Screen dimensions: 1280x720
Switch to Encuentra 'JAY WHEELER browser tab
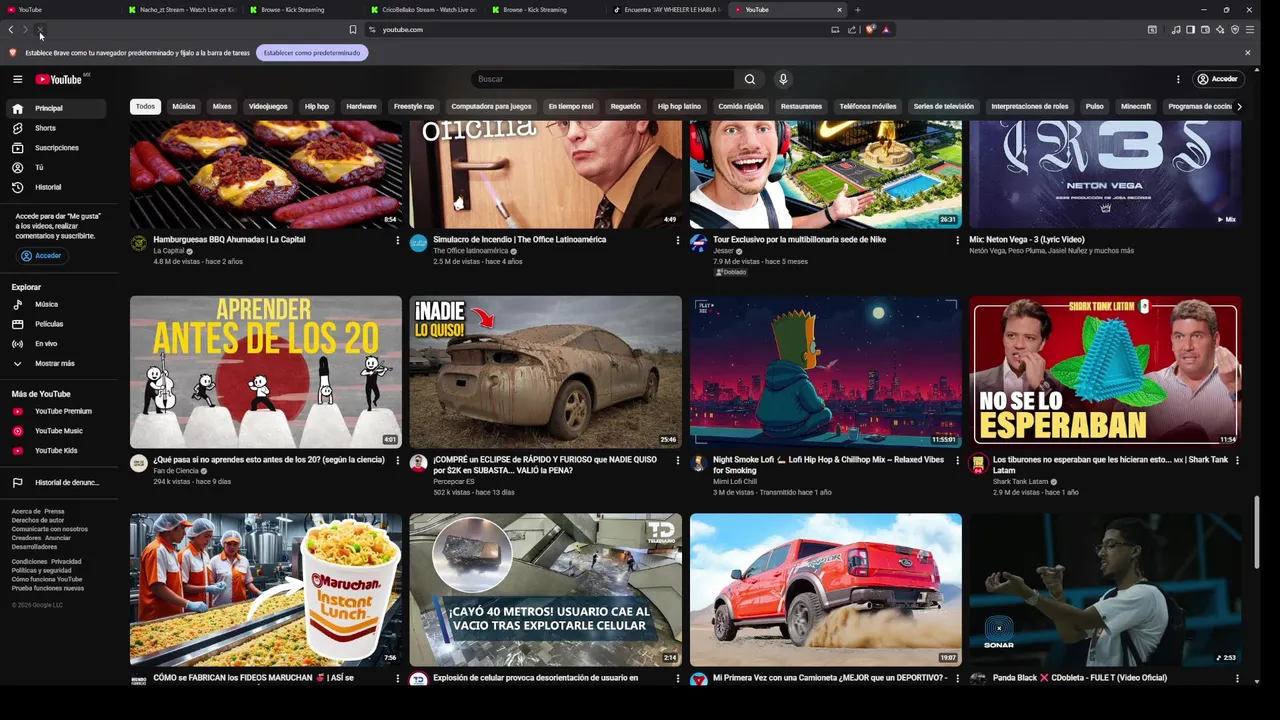[x=666, y=10]
